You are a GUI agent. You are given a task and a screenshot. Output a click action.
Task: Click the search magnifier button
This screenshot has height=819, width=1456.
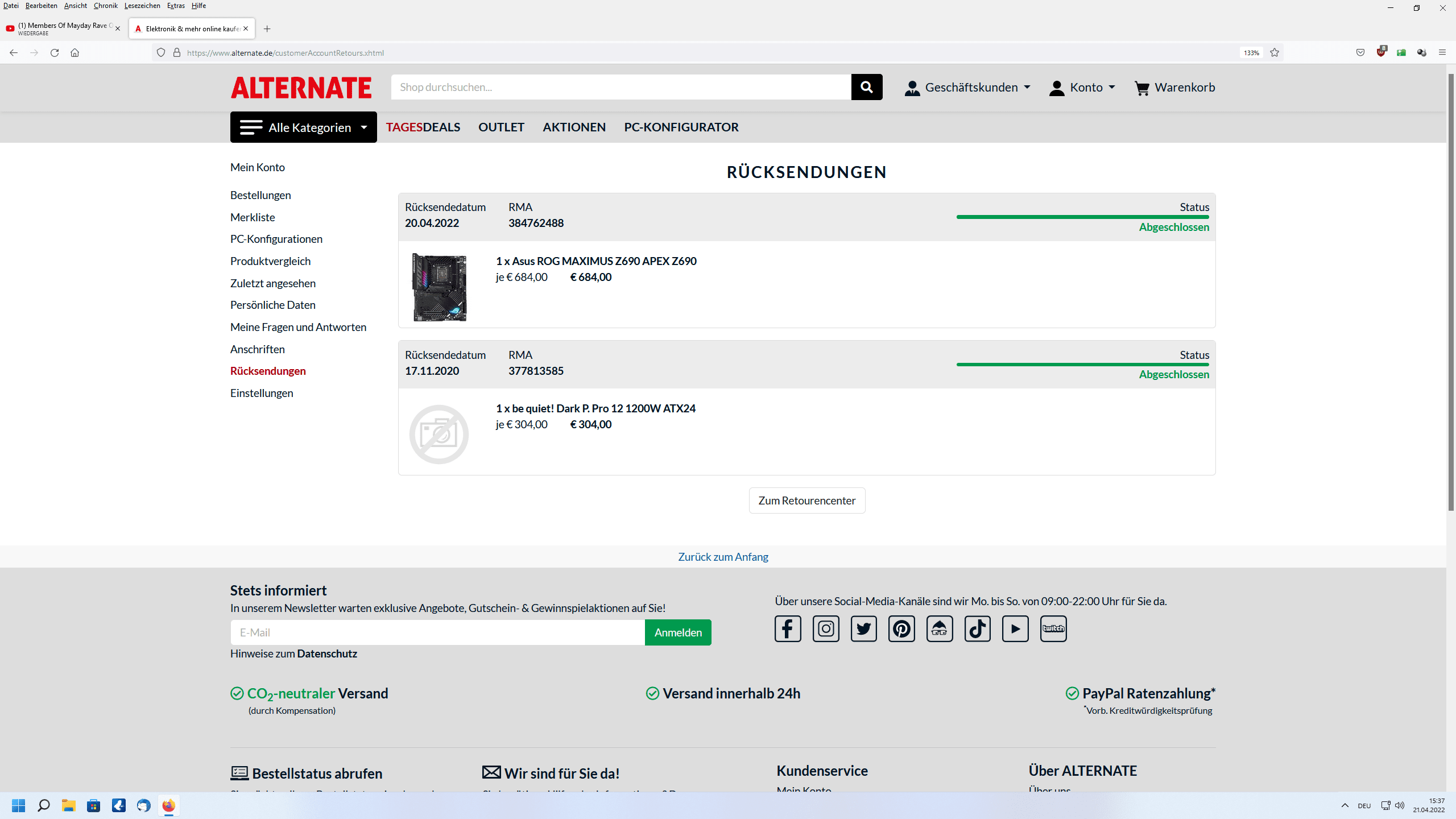coord(866,87)
